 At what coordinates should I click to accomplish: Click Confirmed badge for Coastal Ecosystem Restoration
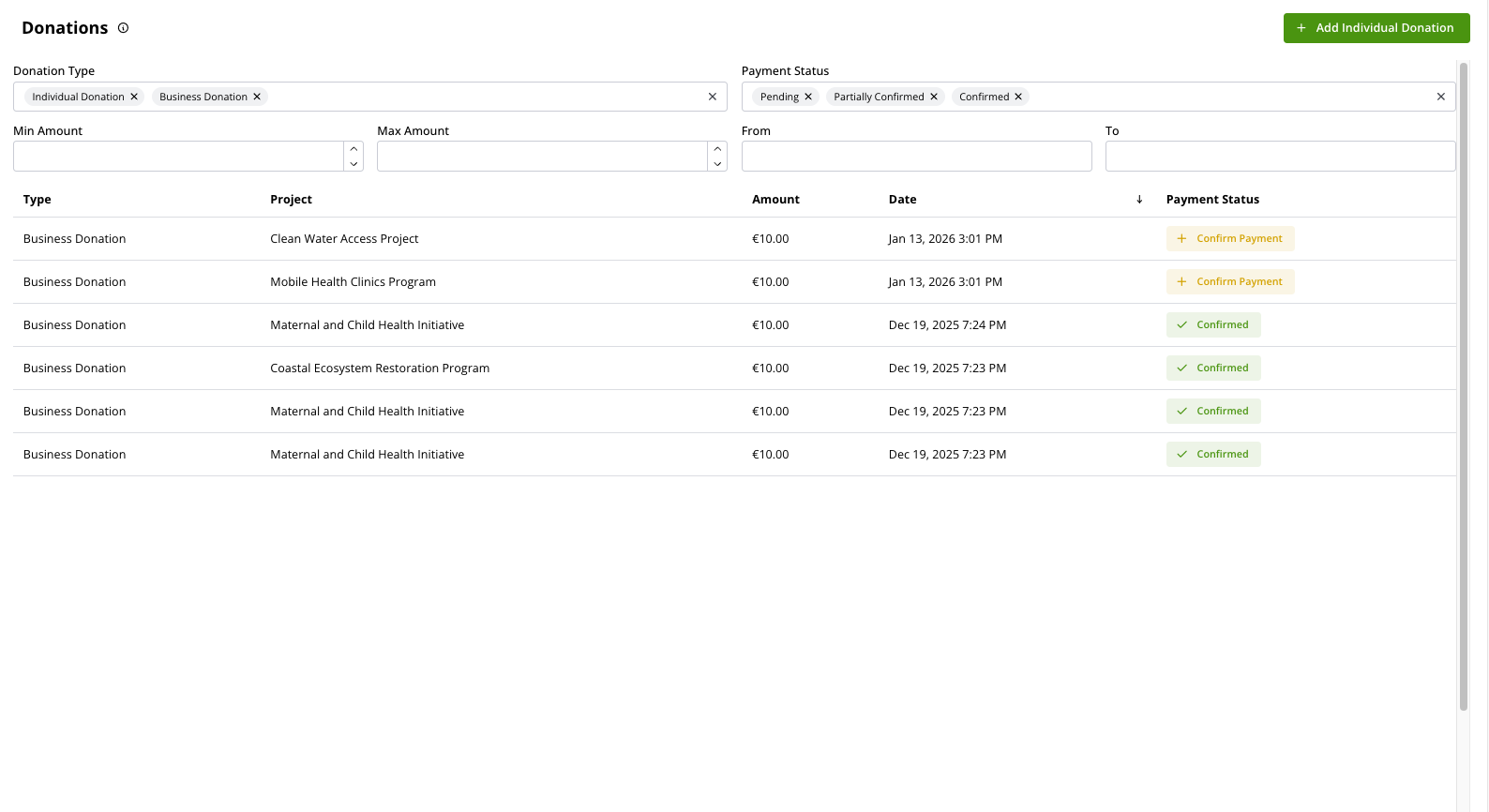(x=1213, y=368)
